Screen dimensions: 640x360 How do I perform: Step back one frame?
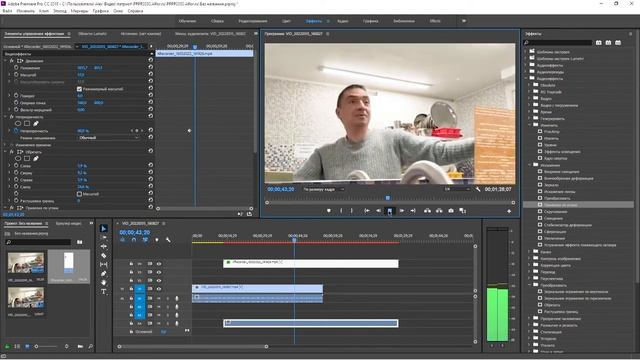pos(378,211)
